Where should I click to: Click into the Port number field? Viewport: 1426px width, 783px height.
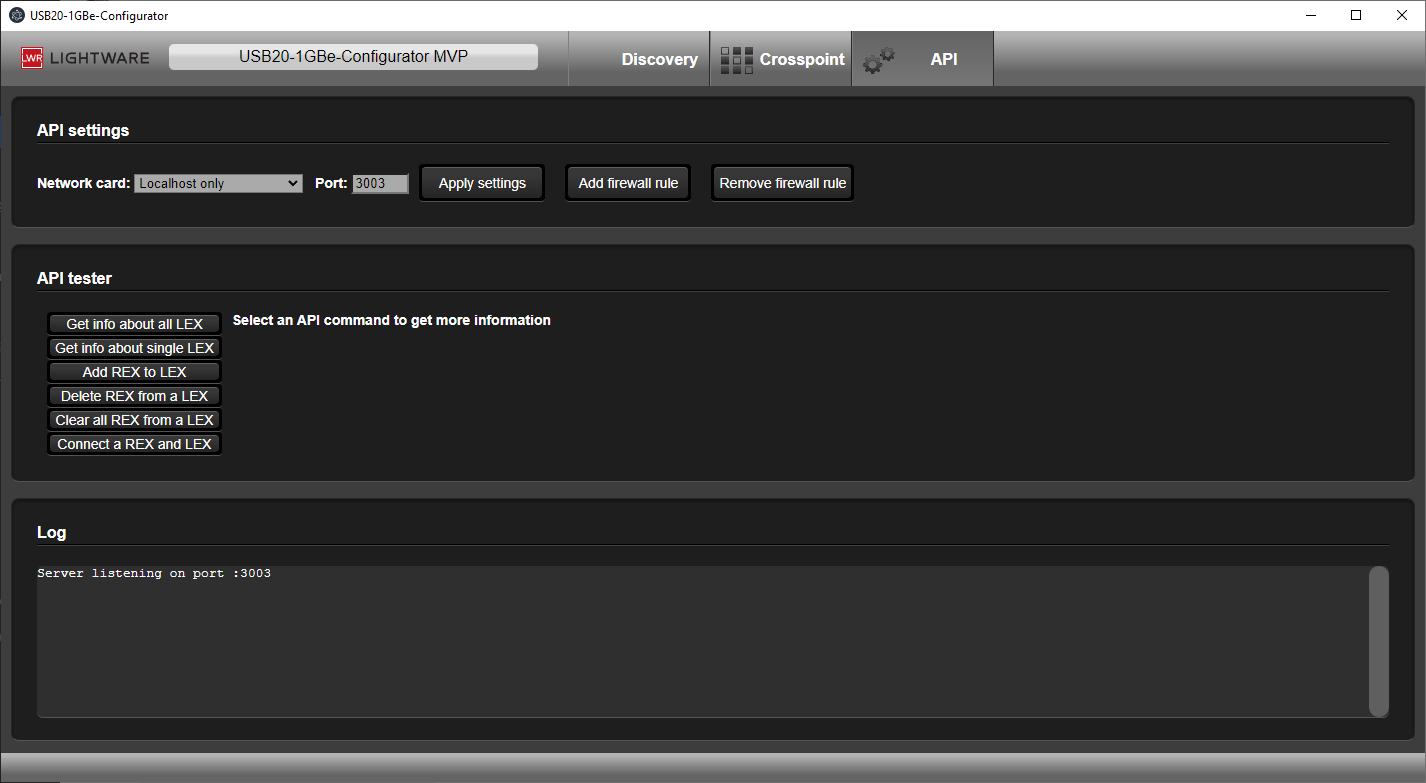(380, 183)
